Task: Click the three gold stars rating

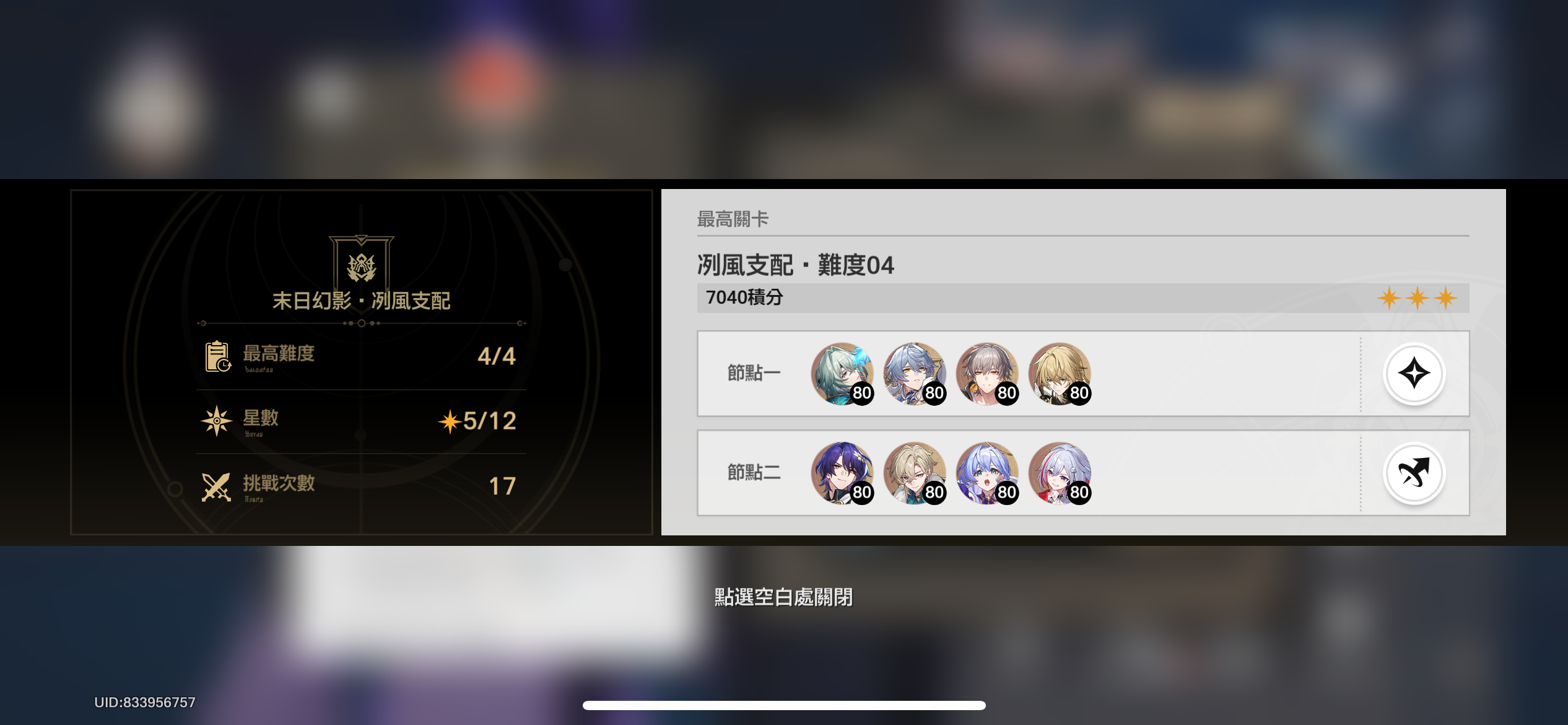Action: tap(1418, 298)
